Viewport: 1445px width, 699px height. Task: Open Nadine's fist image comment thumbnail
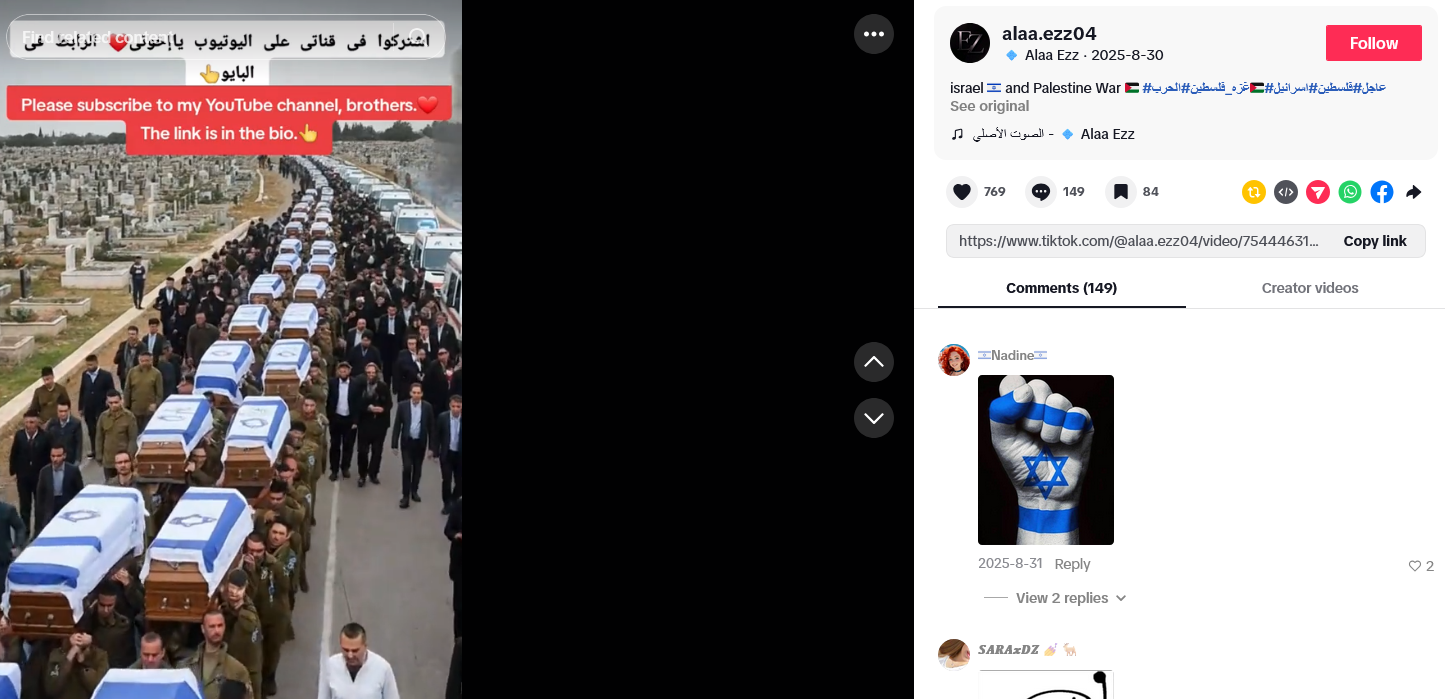coord(1046,460)
